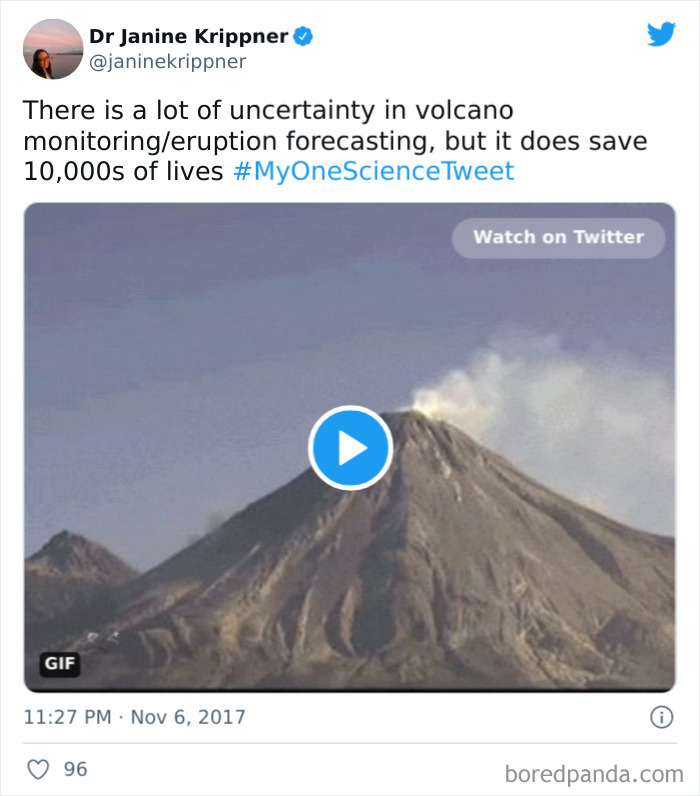Like the tweet with the heart icon
Viewport: 700px width, 796px height.
coord(38,769)
